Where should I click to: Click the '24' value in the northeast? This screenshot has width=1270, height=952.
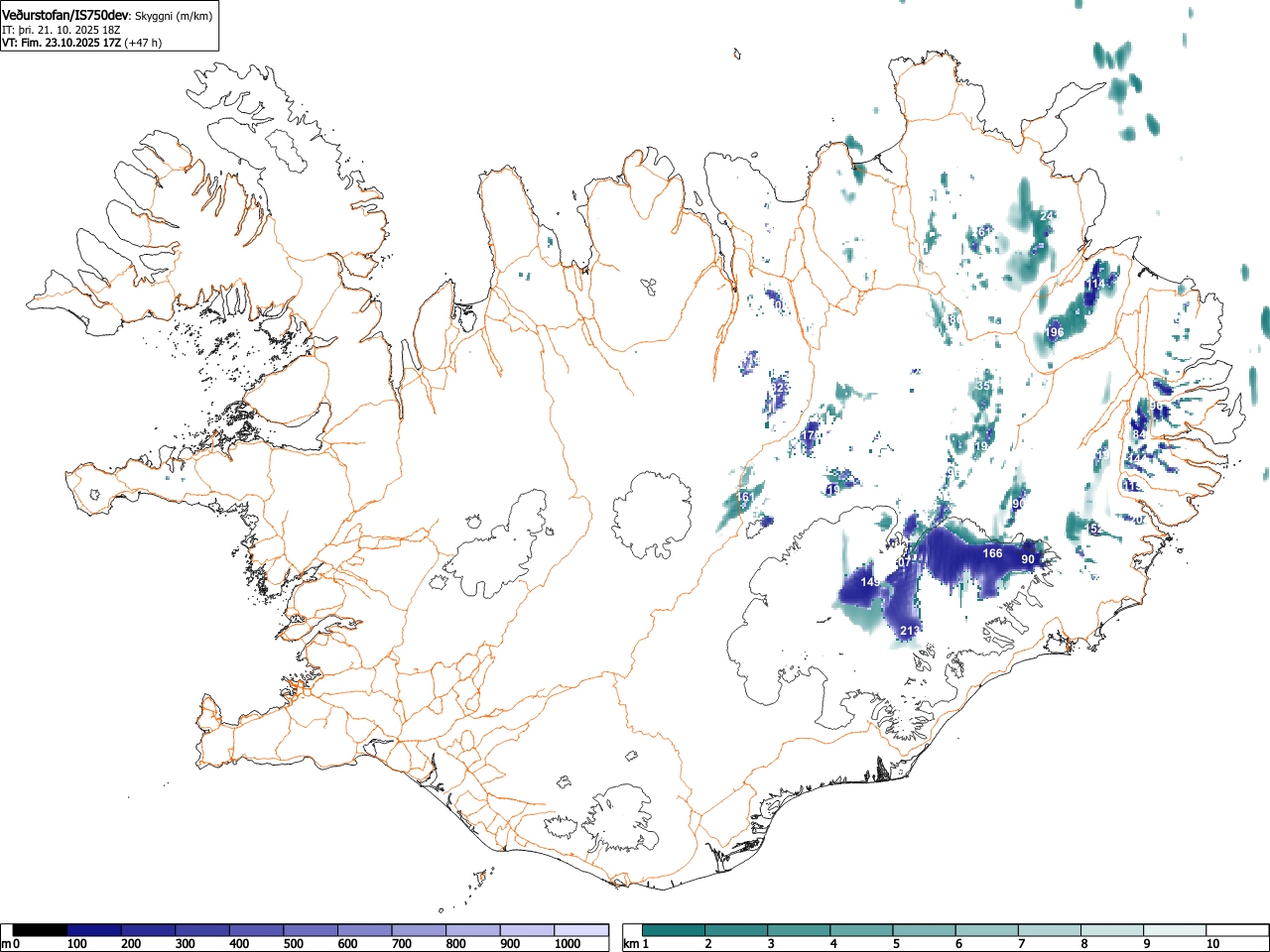(1046, 215)
